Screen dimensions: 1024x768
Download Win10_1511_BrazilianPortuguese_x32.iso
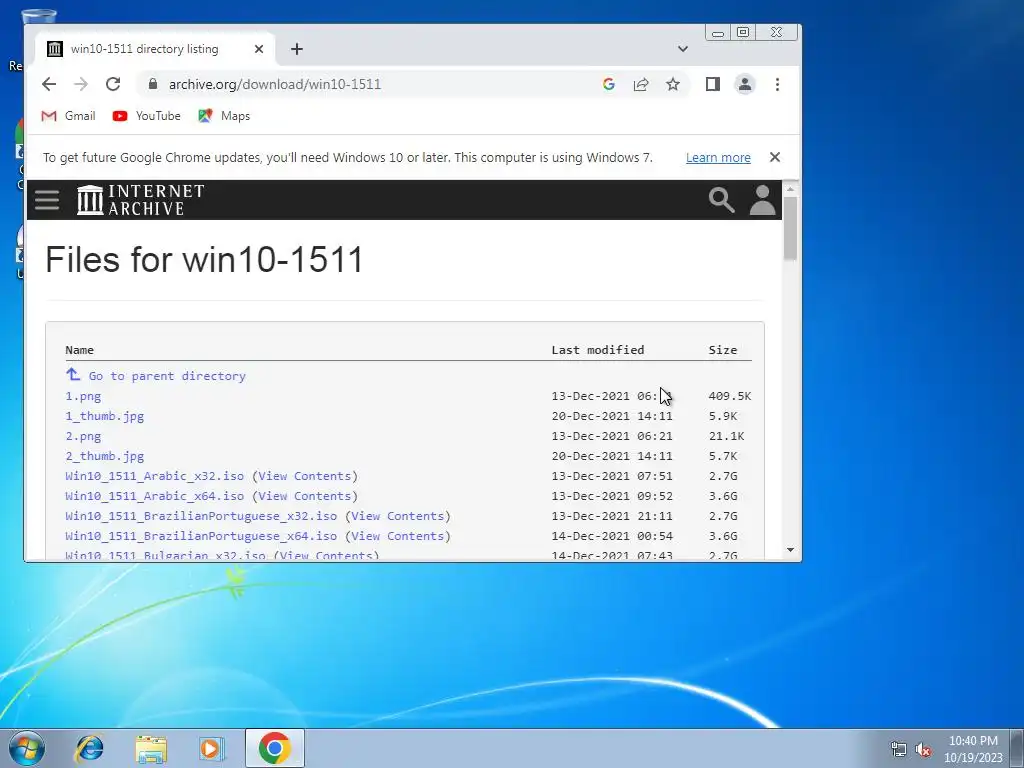point(201,516)
